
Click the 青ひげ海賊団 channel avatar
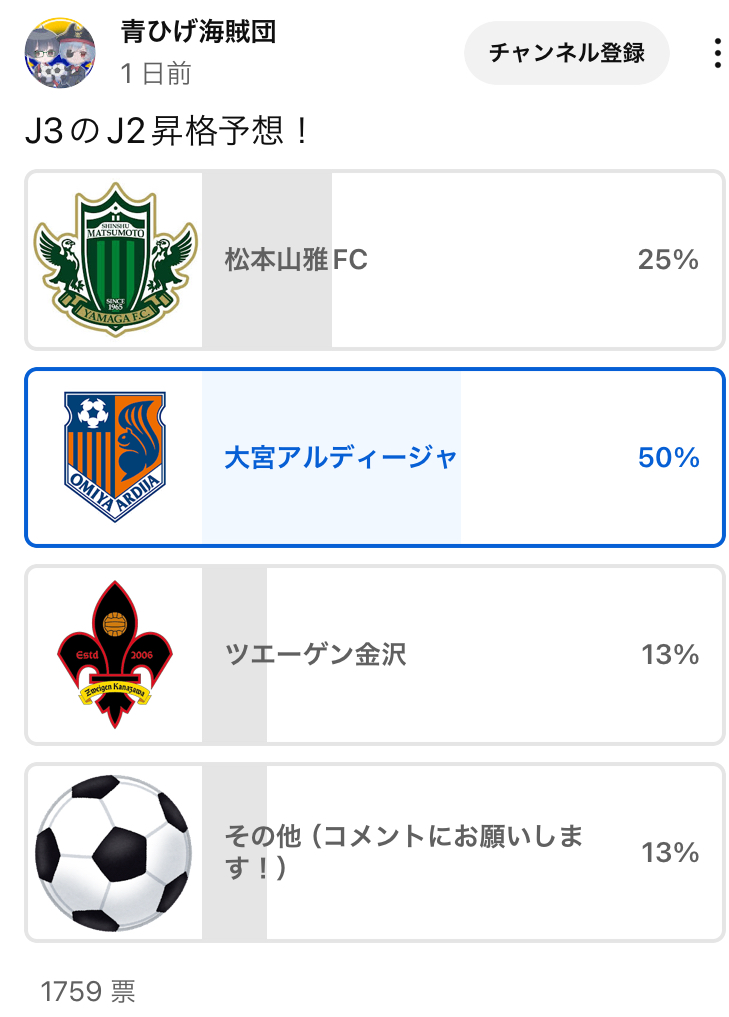(x=60, y=53)
